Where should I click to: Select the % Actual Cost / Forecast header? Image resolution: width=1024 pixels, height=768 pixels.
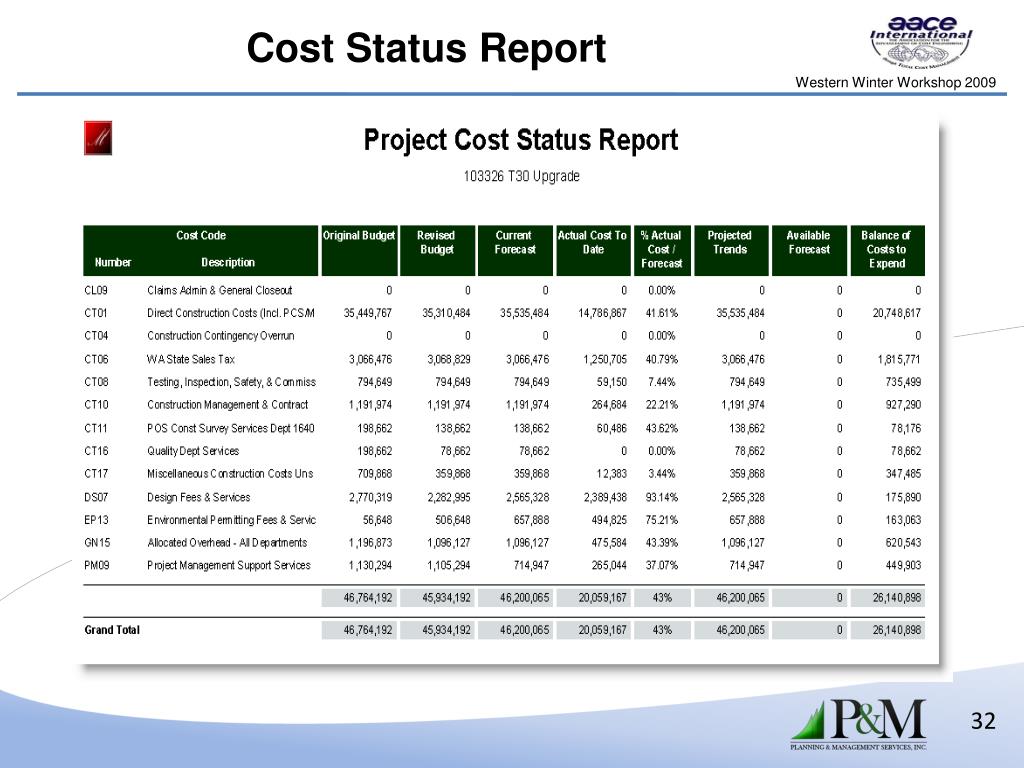point(661,249)
